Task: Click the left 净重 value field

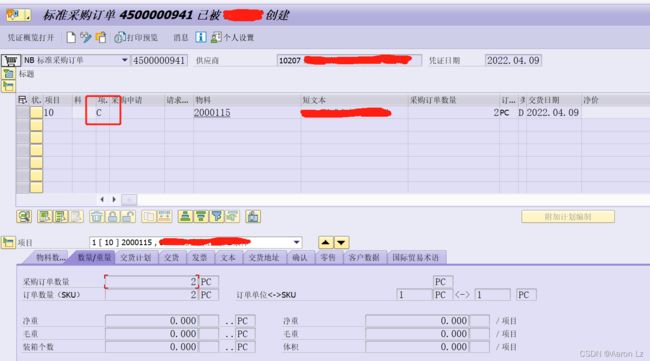Action: click(151, 321)
